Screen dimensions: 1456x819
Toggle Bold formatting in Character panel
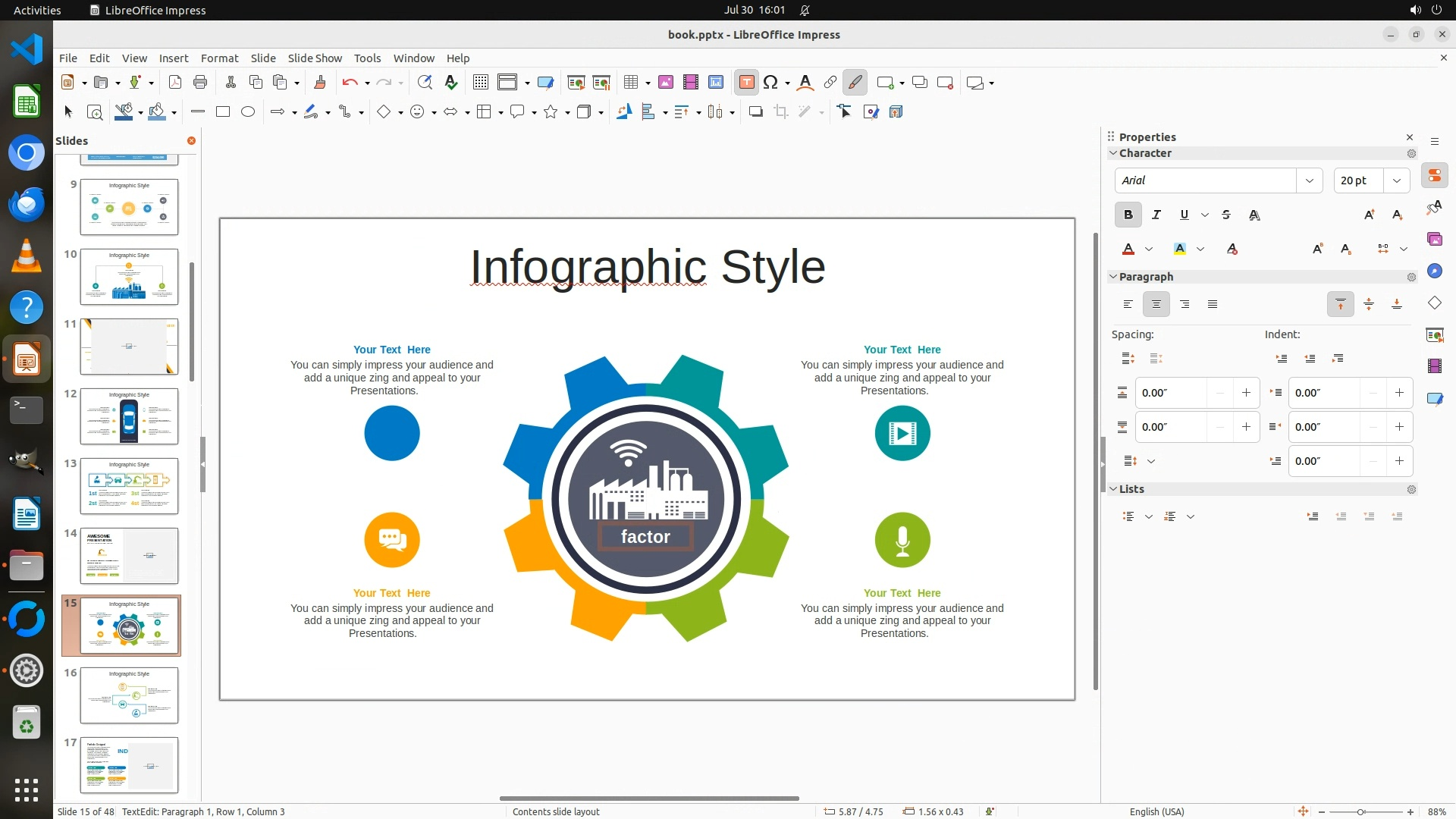1128,215
